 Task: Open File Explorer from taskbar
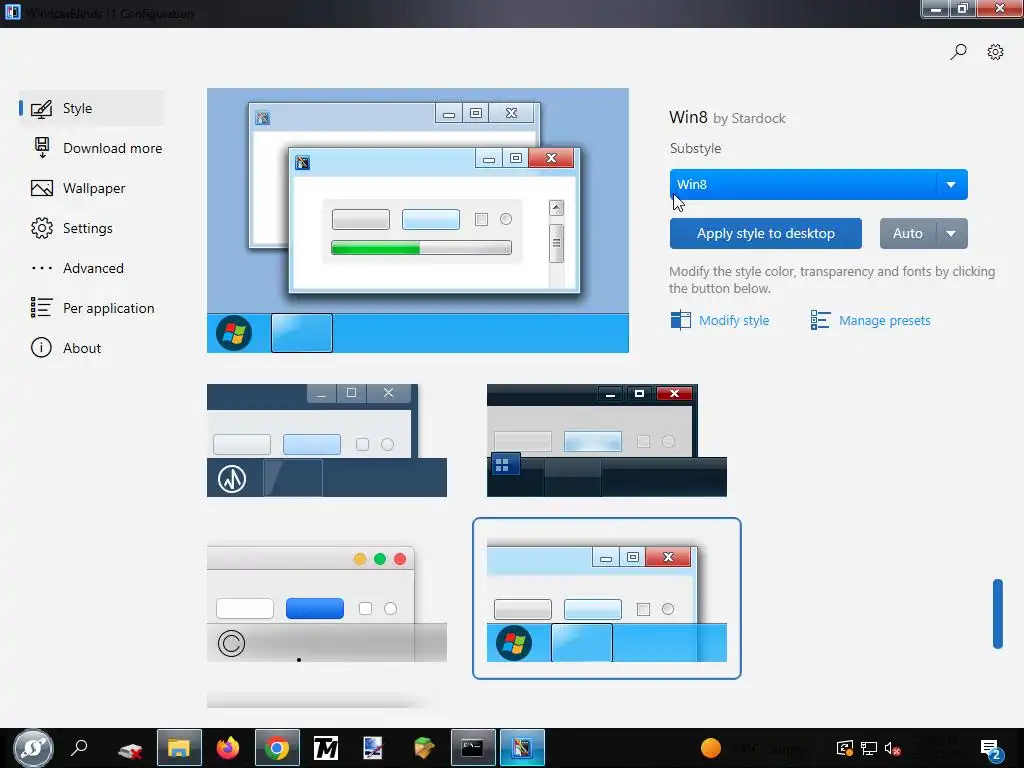coord(179,748)
